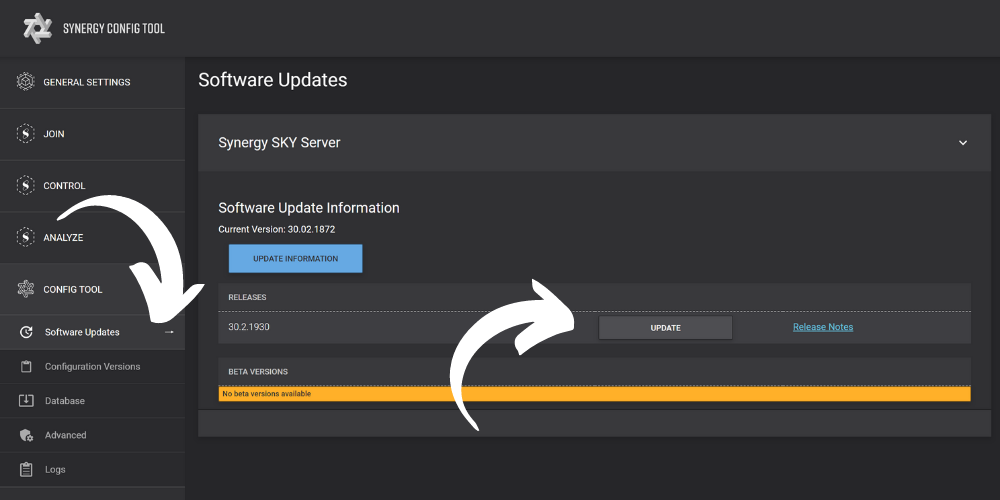
Task: Select Configuration Versions in sidebar
Action: (92, 367)
